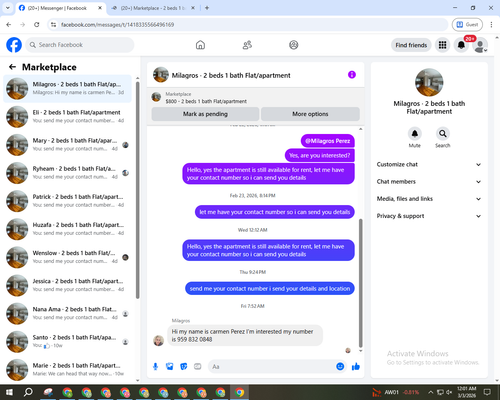Click the conversation list scrollbar
The width and height of the screenshot is (500, 400).
tap(138, 190)
